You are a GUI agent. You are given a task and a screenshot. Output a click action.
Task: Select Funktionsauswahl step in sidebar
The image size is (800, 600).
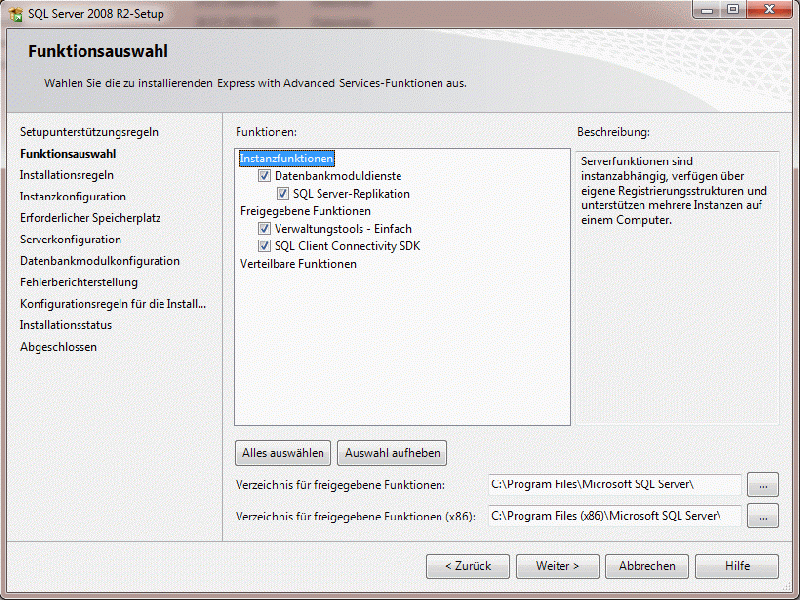[x=68, y=154]
